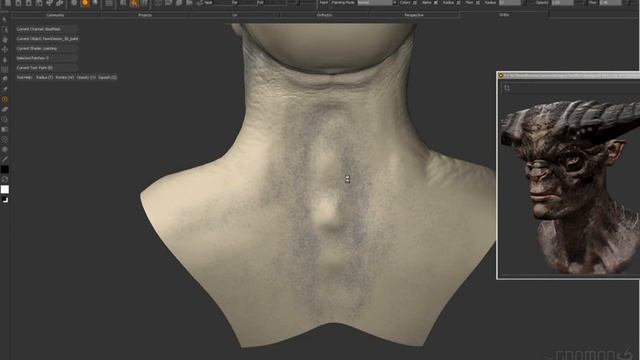Click the crop icon in the reference image window

pos(507,88)
